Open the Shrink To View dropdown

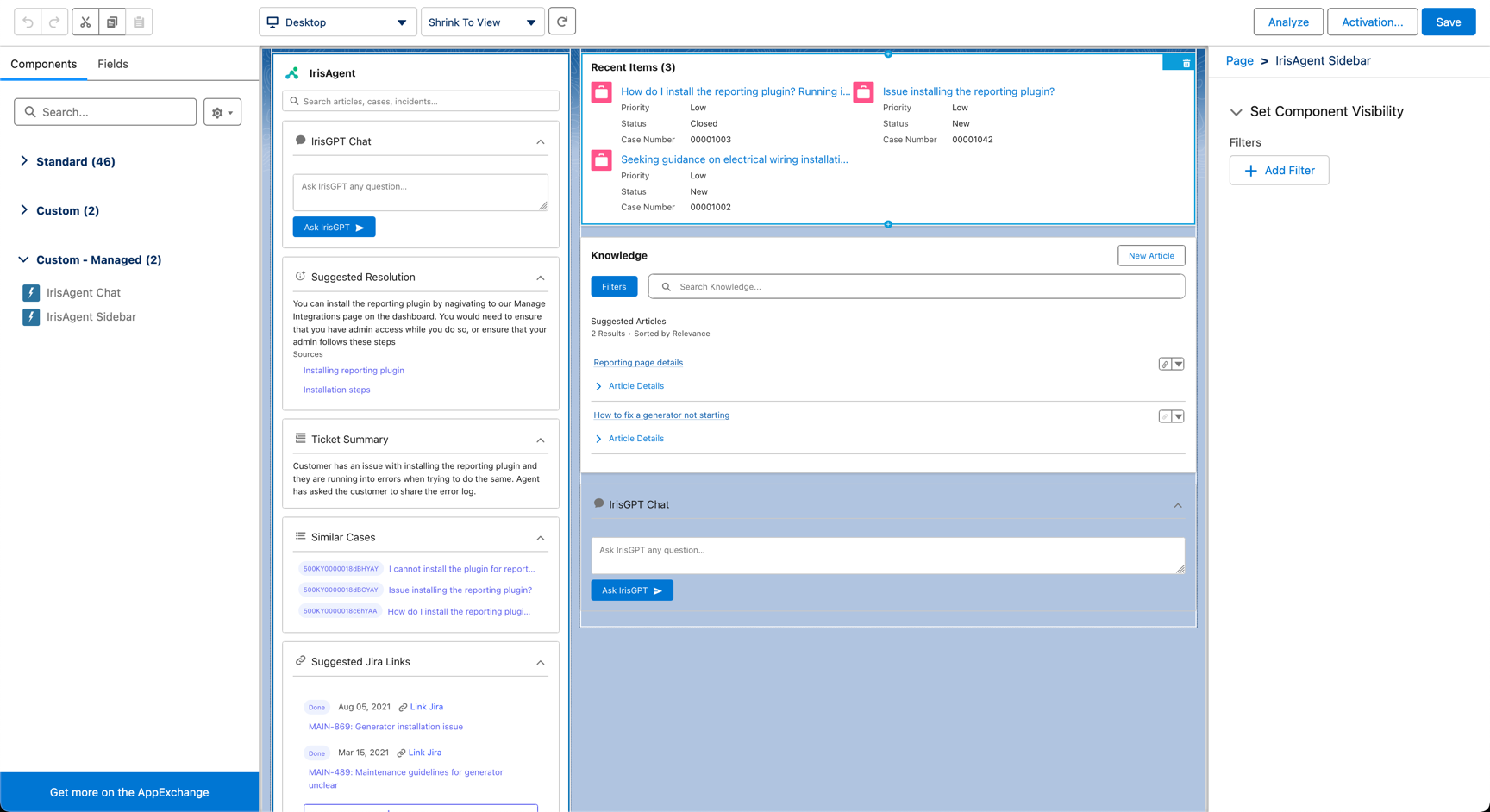(x=483, y=22)
